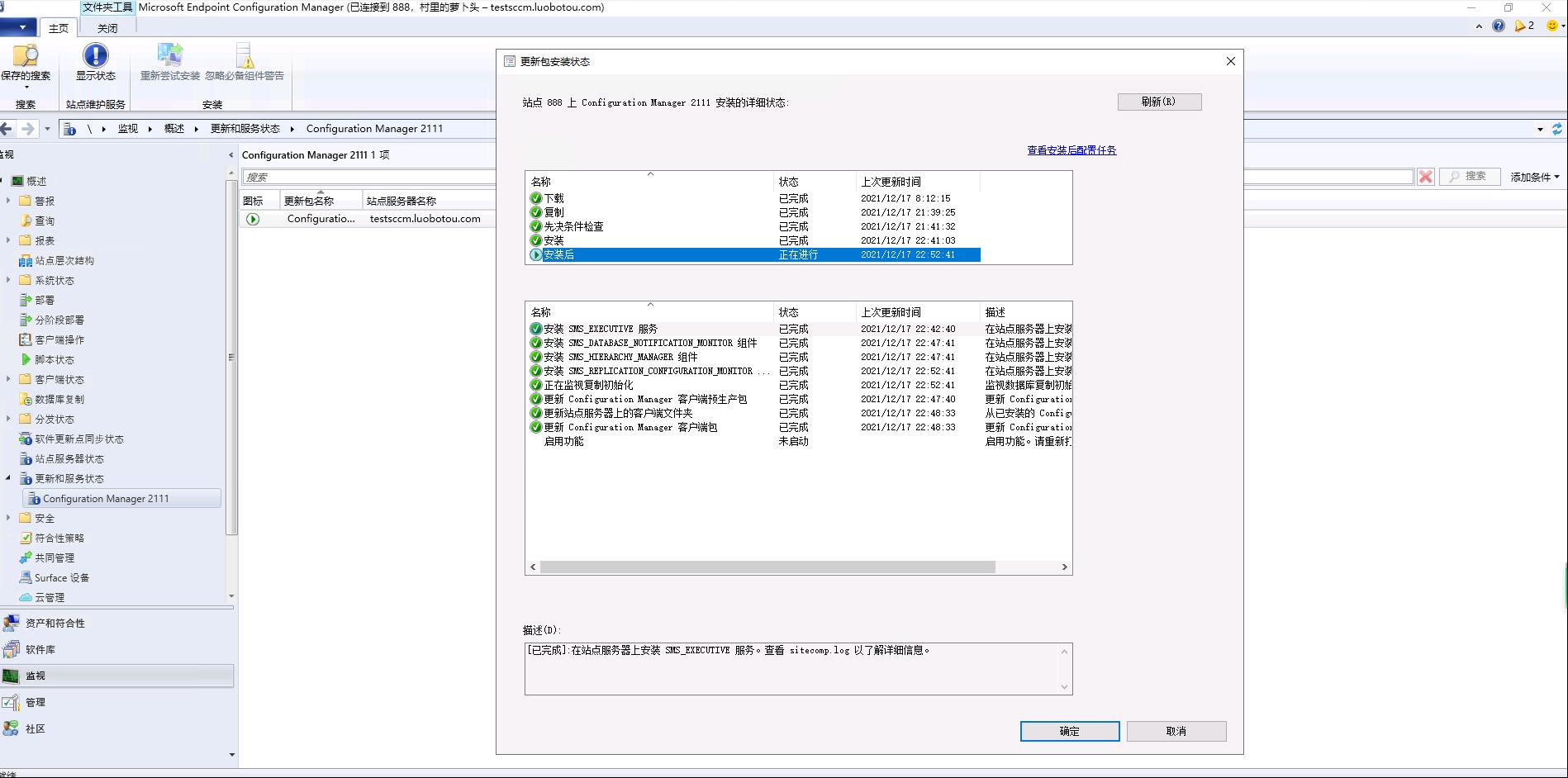Click the help question mark icon
This screenshot has height=778, width=1568.
[1499, 26]
